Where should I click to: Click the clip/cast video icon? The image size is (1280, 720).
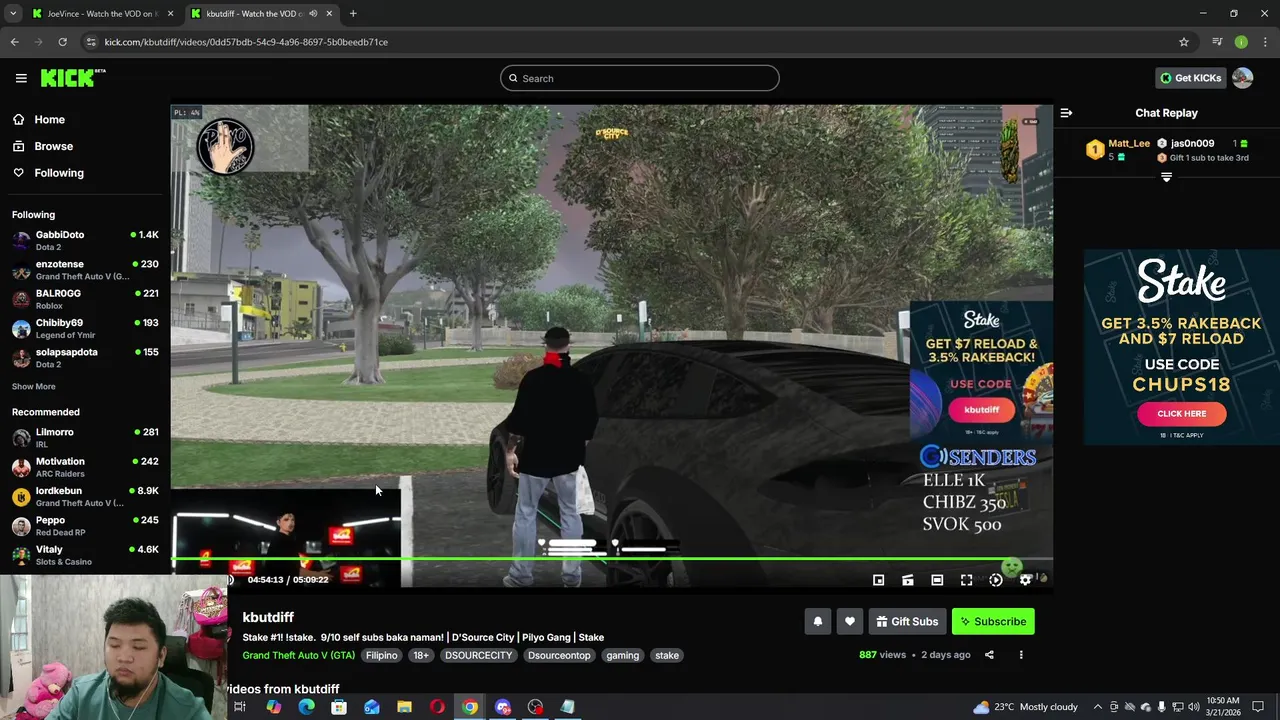click(x=907, y=580)
